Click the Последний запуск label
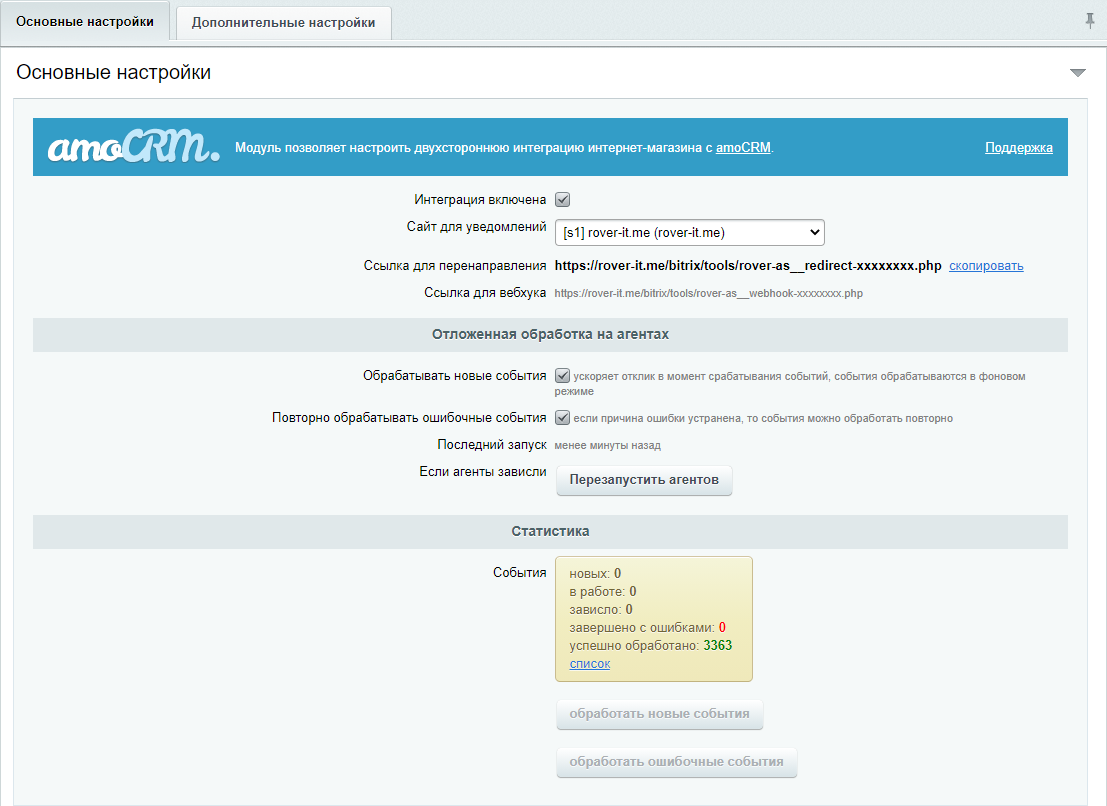Viewport: 1107px width, 806px height. coord(492,445)
